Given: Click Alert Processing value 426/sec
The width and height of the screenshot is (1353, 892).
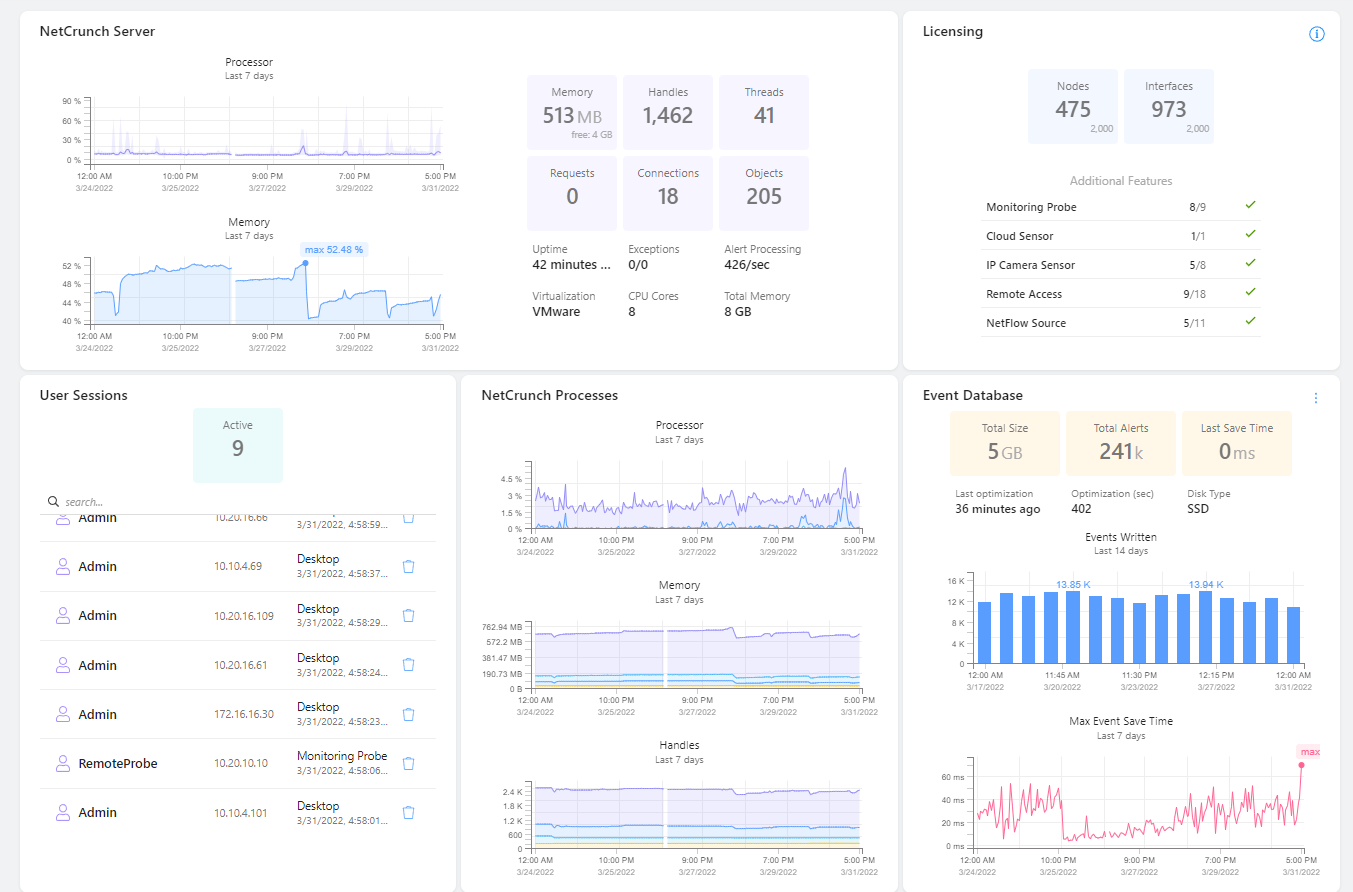Looking at the screenshot, I should point(746,265).
